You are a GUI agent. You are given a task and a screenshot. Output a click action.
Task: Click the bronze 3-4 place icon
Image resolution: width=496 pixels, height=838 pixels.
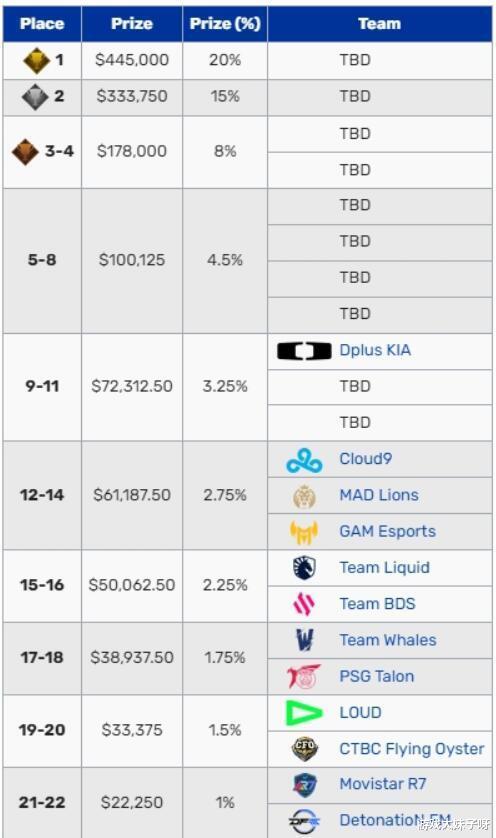pos(25,152)
